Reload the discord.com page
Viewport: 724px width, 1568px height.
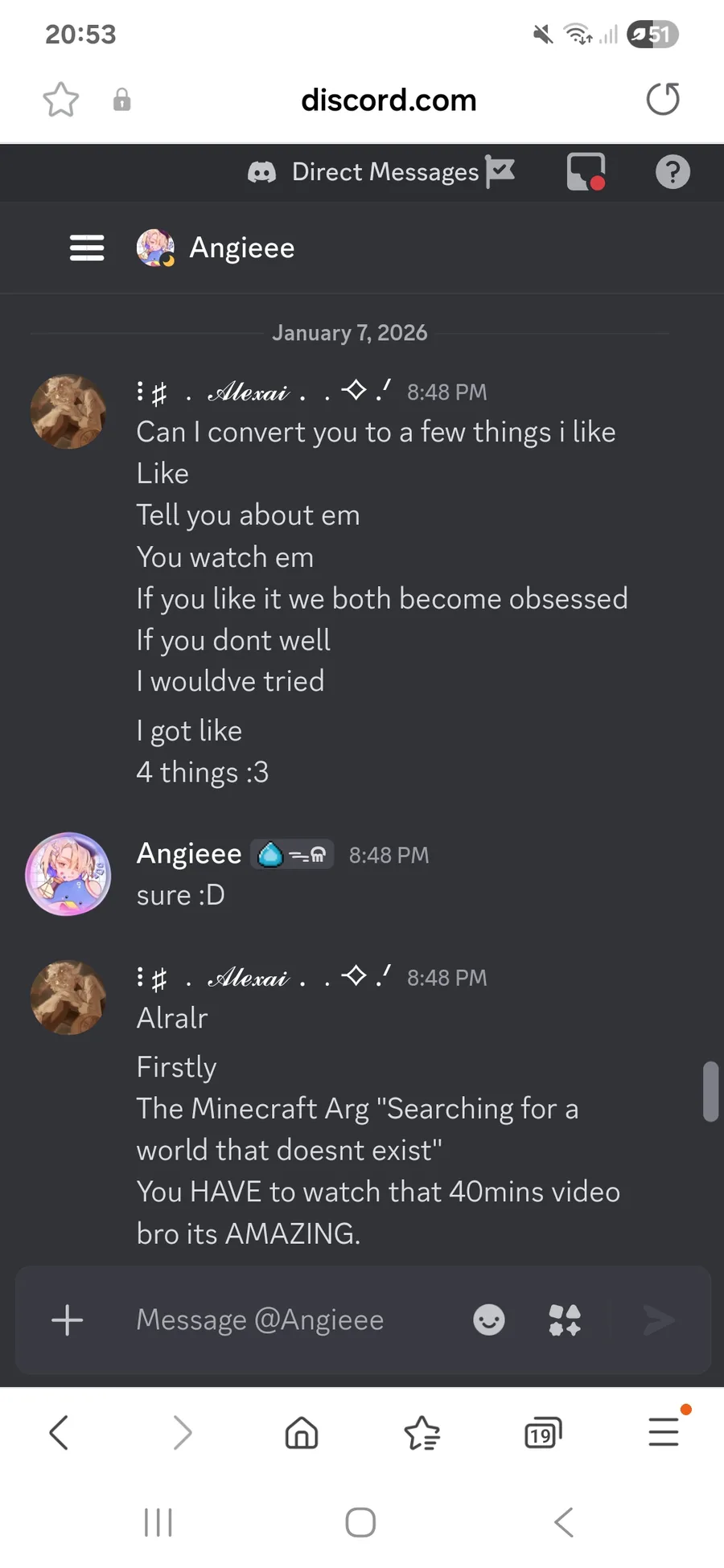pyautogui.click(x=663, y=100)
